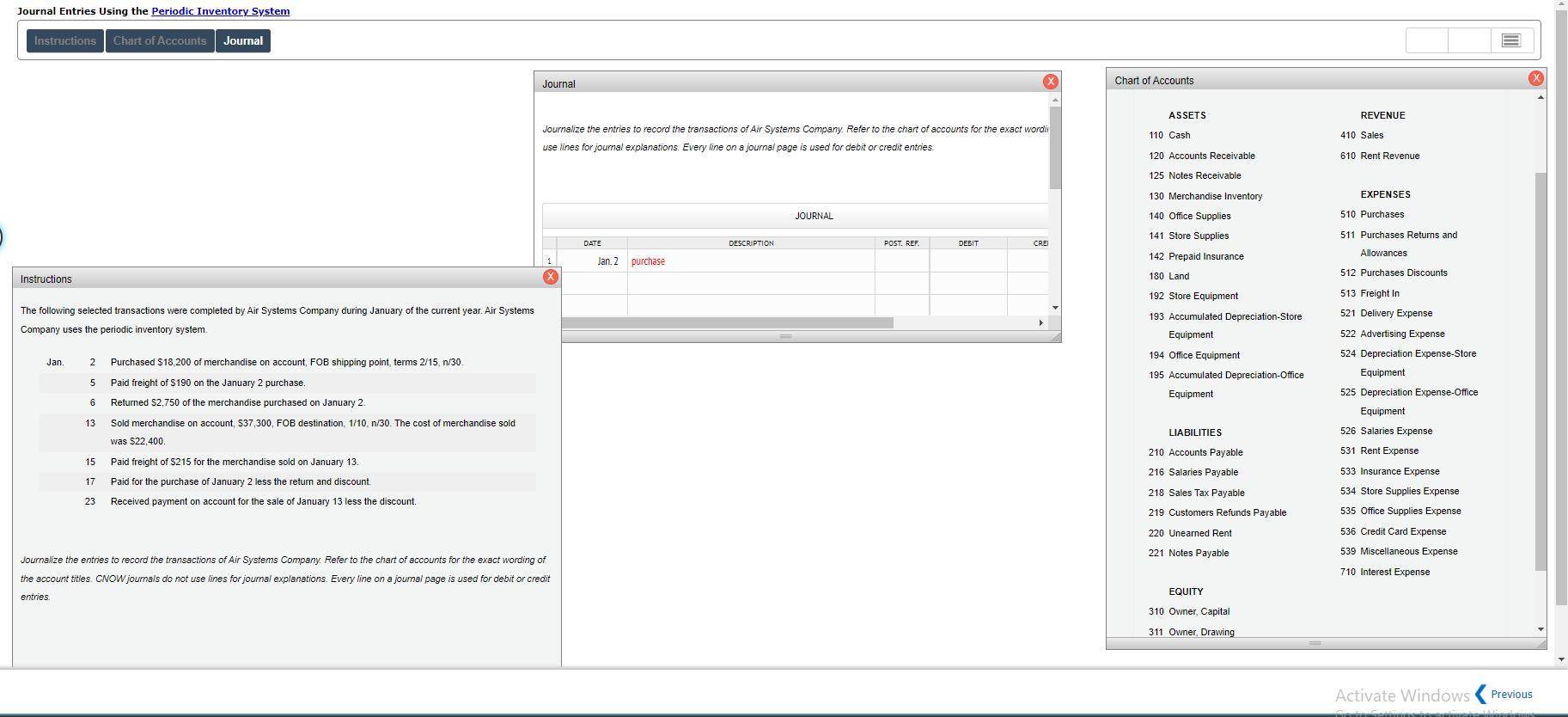Click '710 Interest Expense' in the chart
1568x717 pixels.
point(1385,572)
